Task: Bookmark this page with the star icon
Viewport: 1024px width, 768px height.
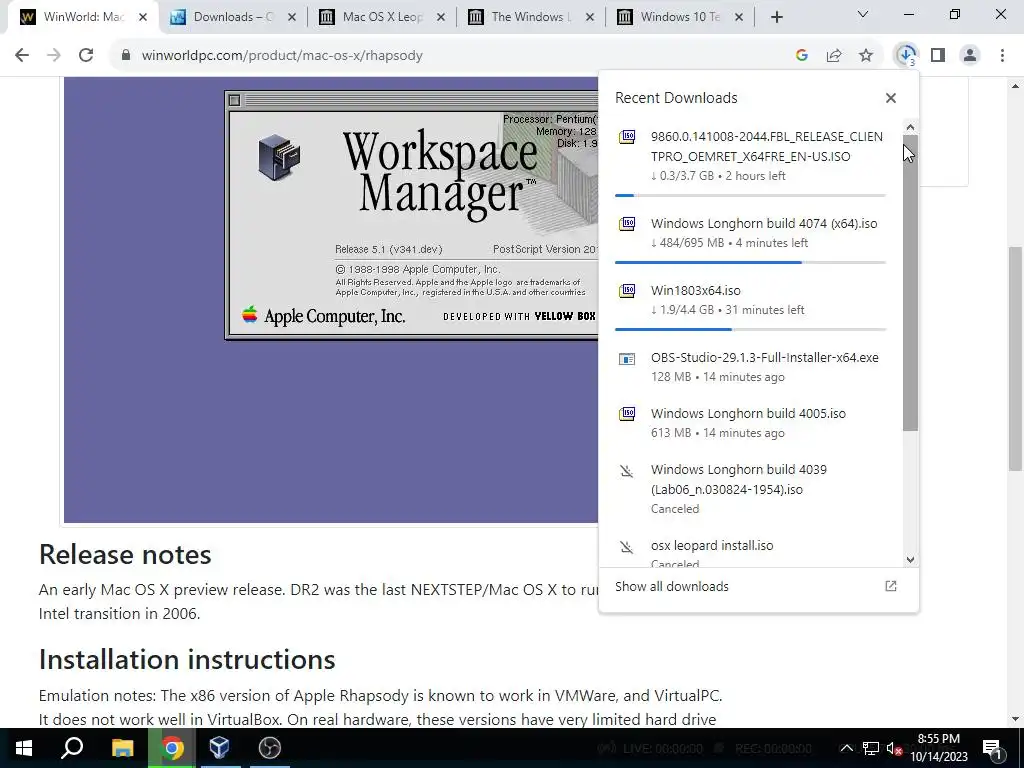Action: (x=866, y=56)
